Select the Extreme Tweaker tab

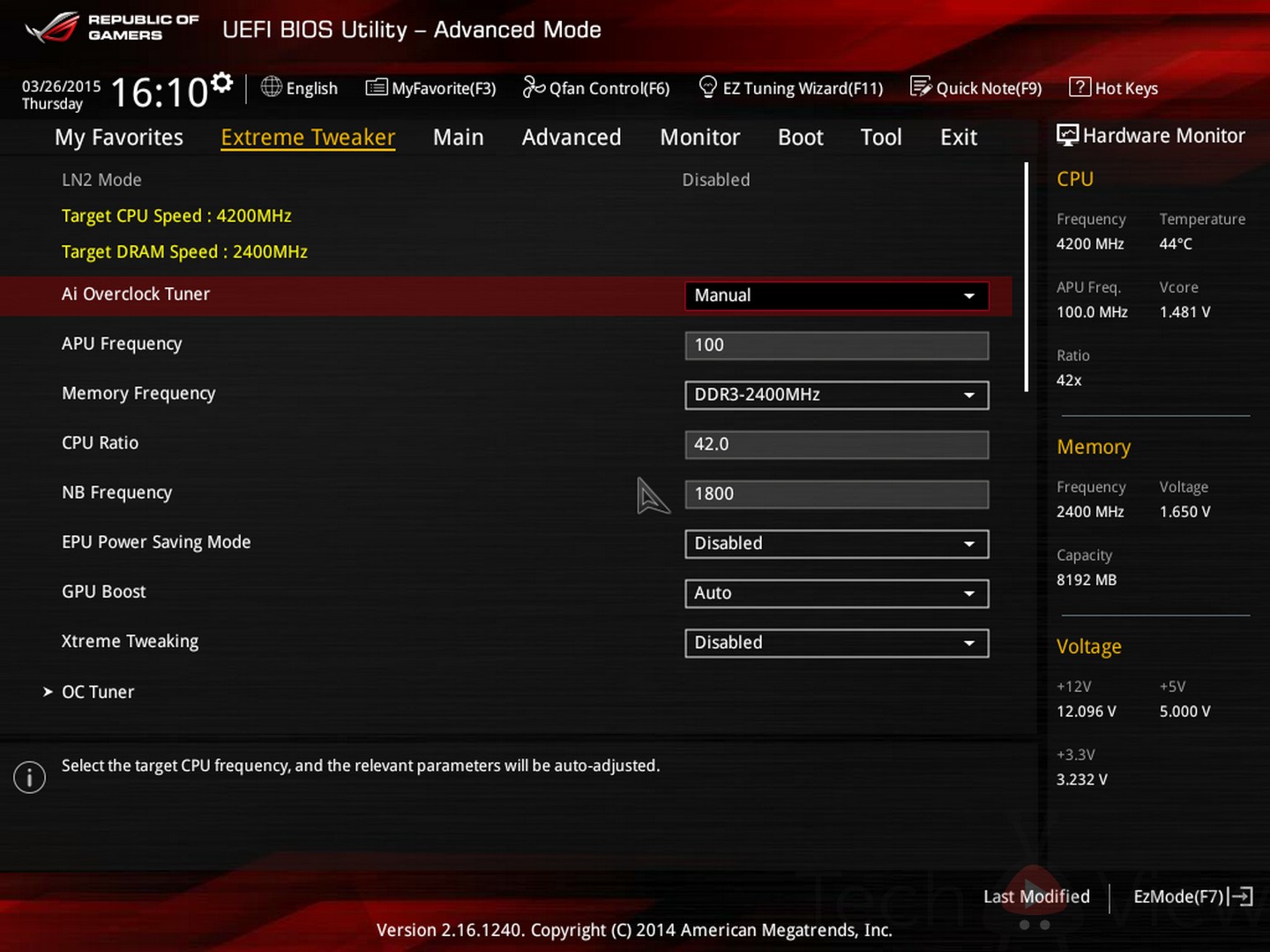pos(308,138)
